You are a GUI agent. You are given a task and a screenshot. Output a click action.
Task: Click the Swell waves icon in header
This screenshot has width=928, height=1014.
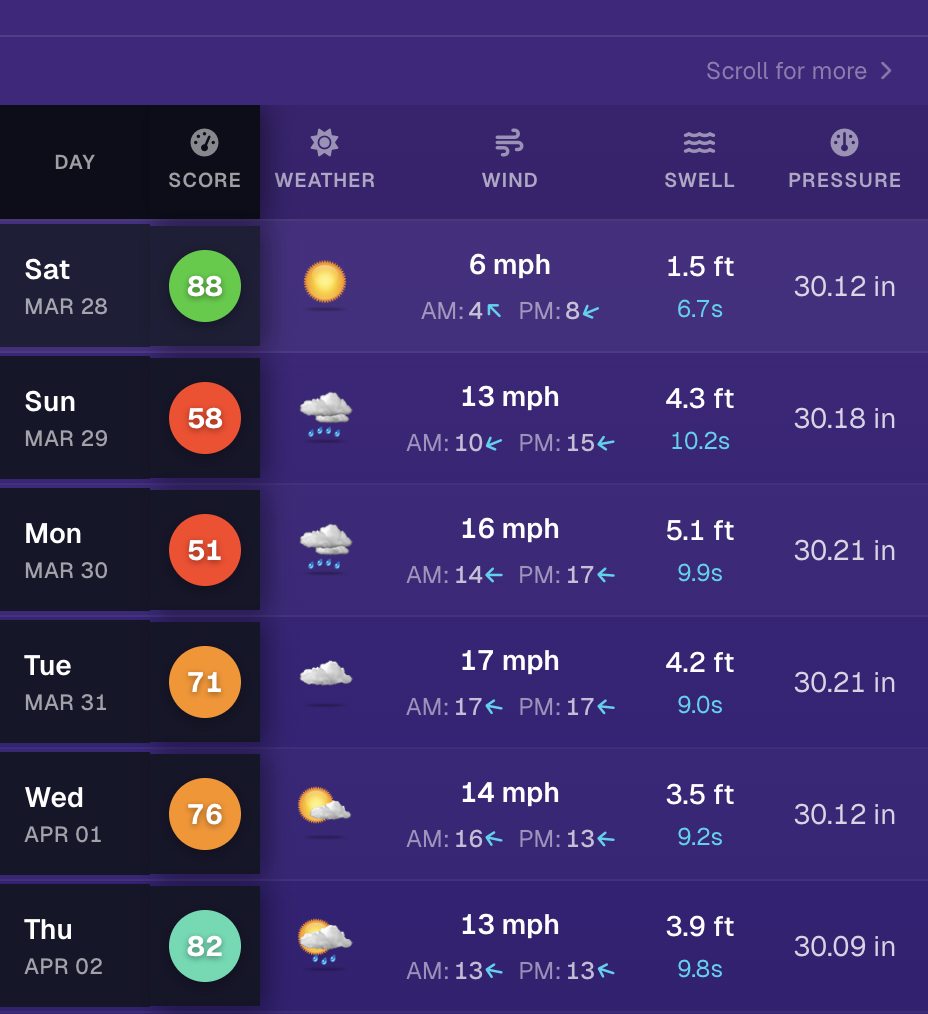(699, 141)
